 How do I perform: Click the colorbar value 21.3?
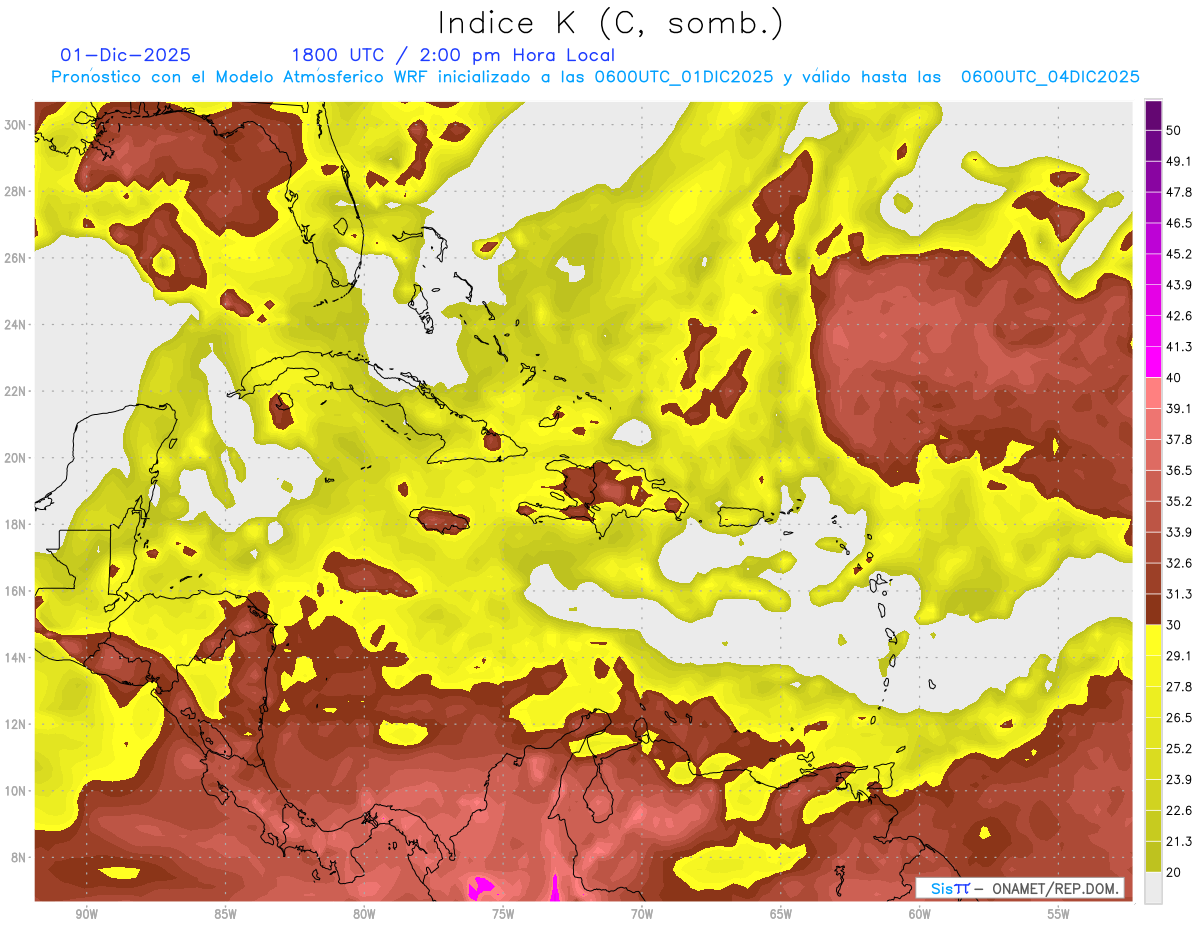(1179, 842)
